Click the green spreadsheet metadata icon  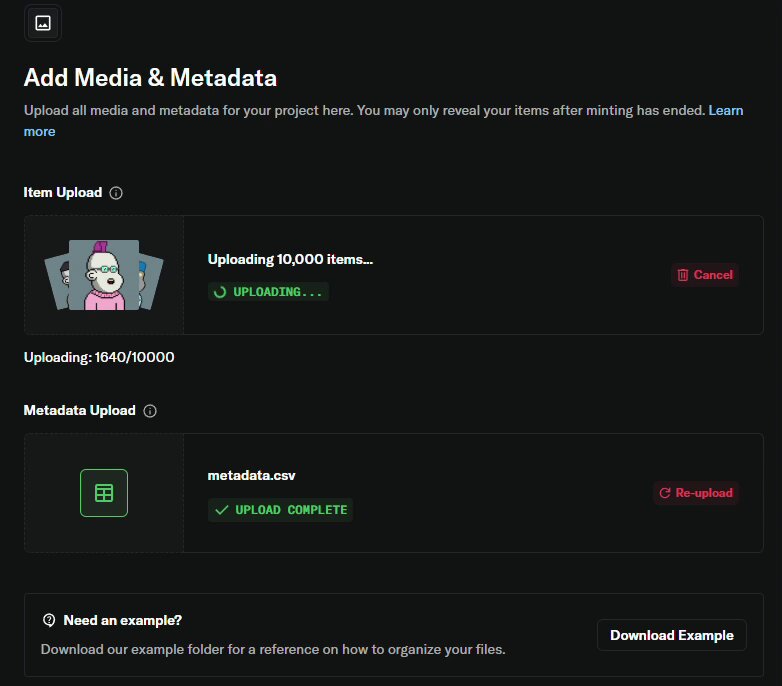click(x=104, y=493)
